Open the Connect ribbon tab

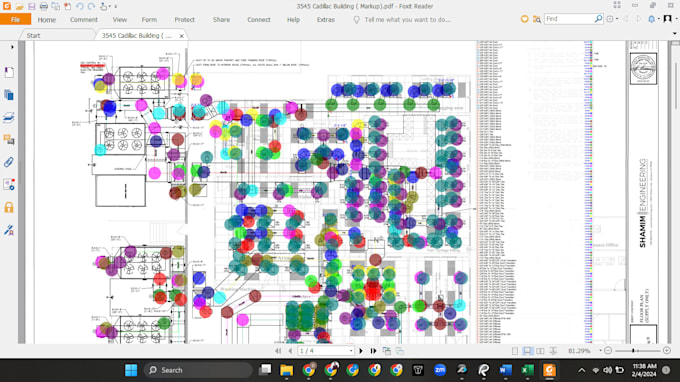(258, 20)
